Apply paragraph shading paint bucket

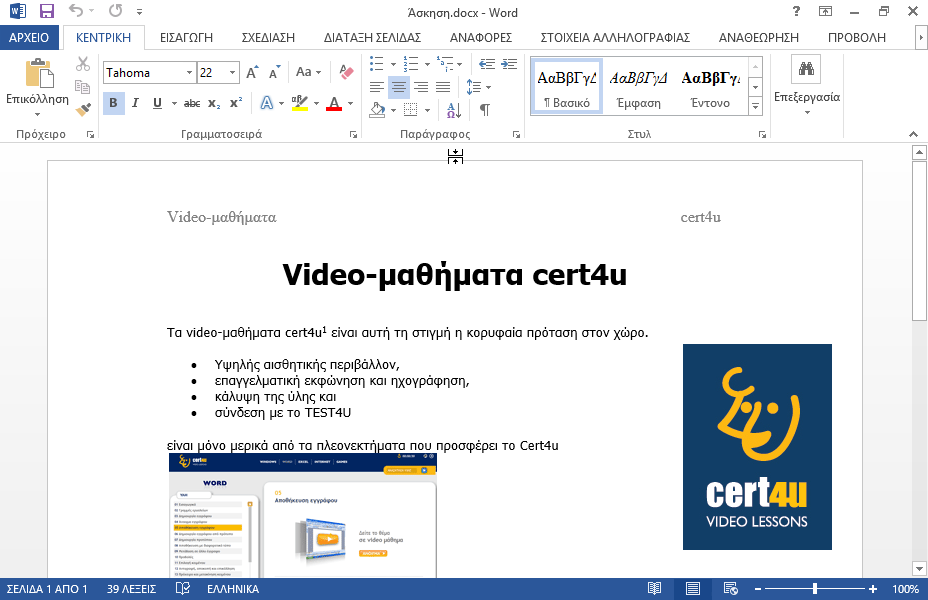pos(377,109)
